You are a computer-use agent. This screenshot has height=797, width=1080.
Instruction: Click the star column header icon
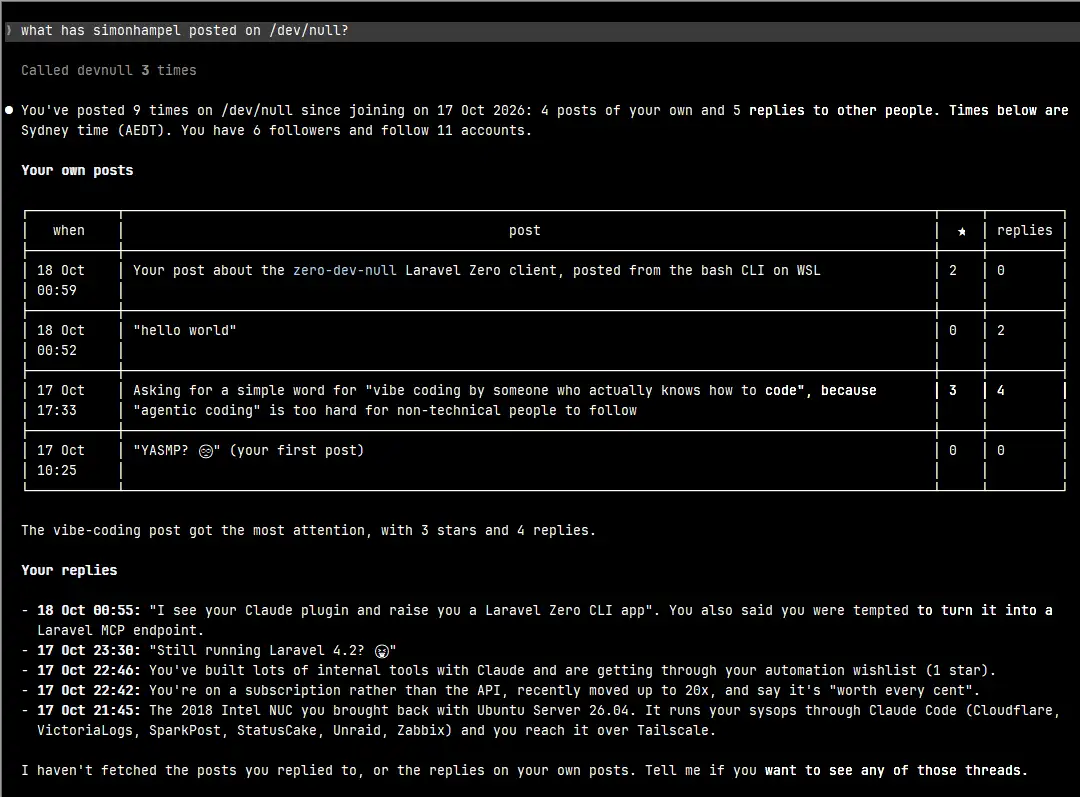(962, 231)
